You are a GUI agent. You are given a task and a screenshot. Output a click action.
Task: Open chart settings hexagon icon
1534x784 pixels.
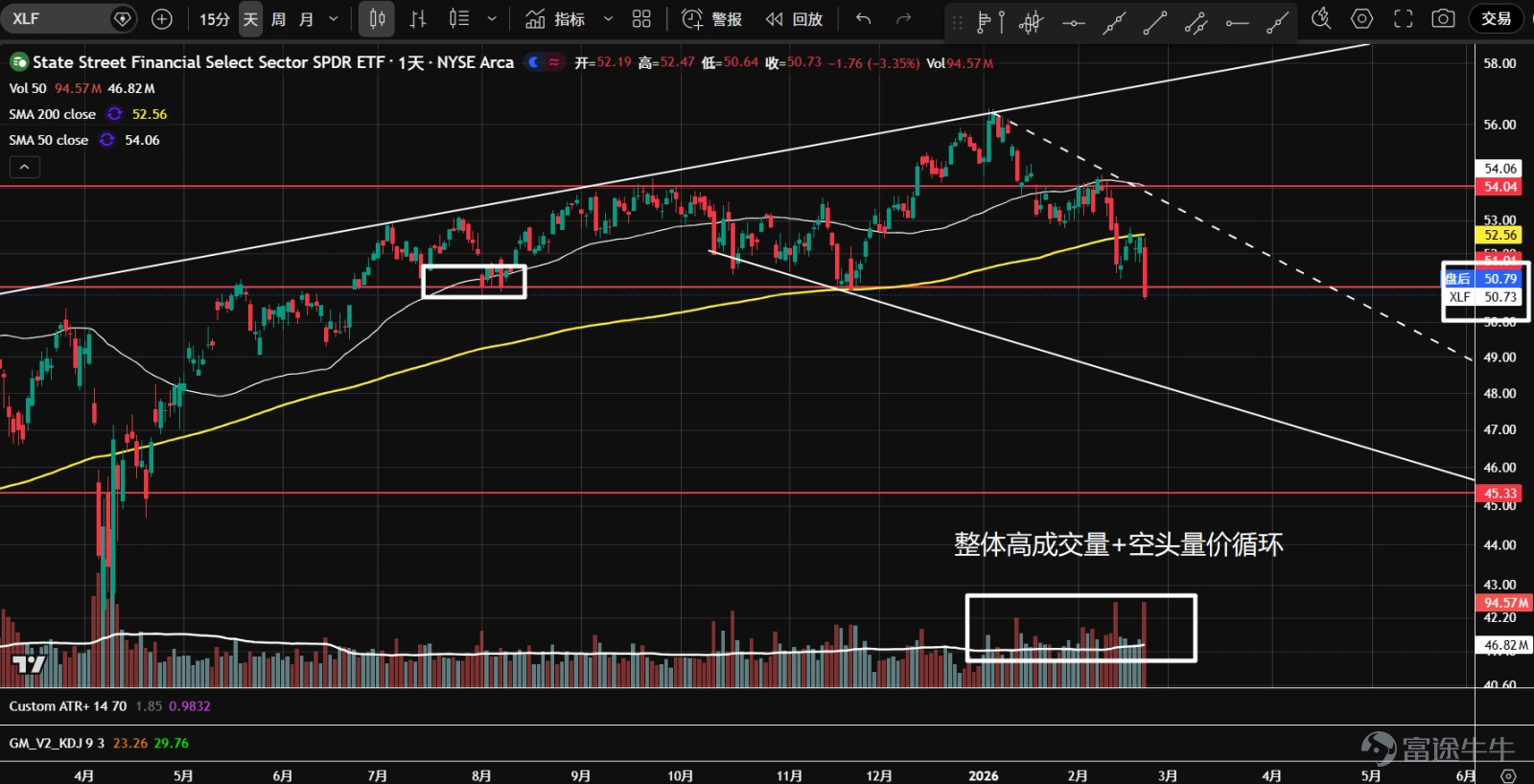pyautogui.click(x=1361, y=18)
